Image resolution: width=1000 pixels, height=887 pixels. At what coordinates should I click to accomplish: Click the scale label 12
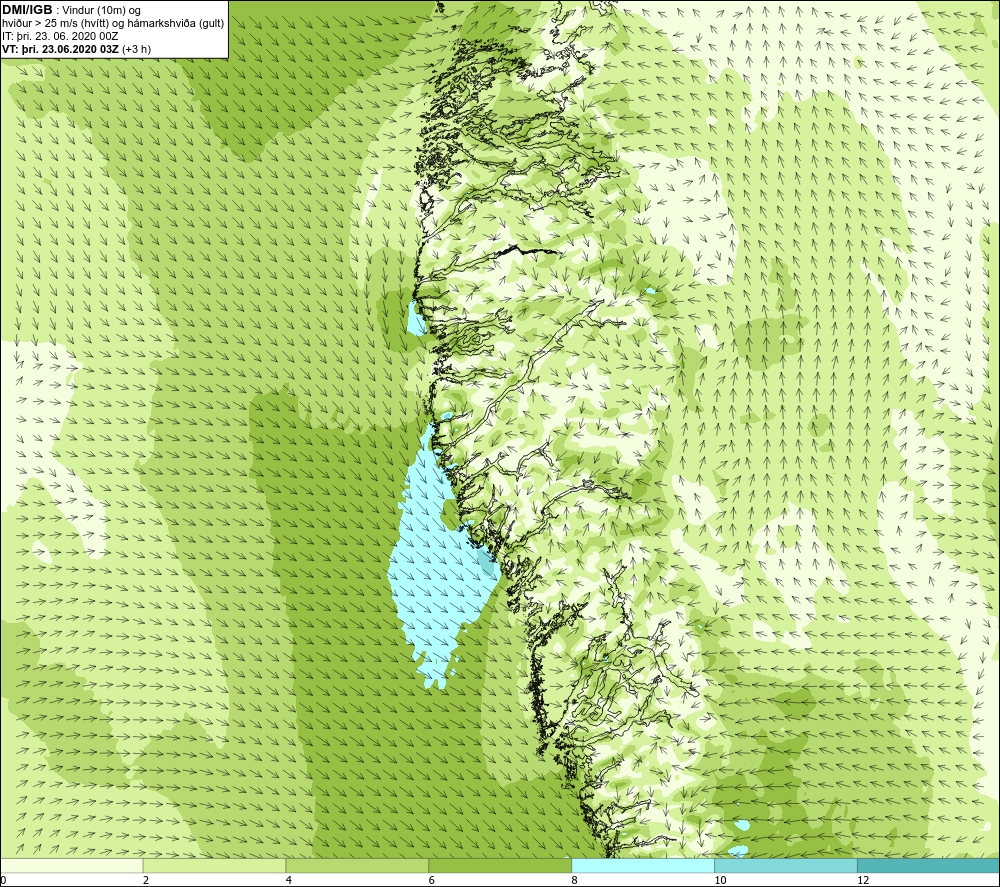(x=863, y=880)
